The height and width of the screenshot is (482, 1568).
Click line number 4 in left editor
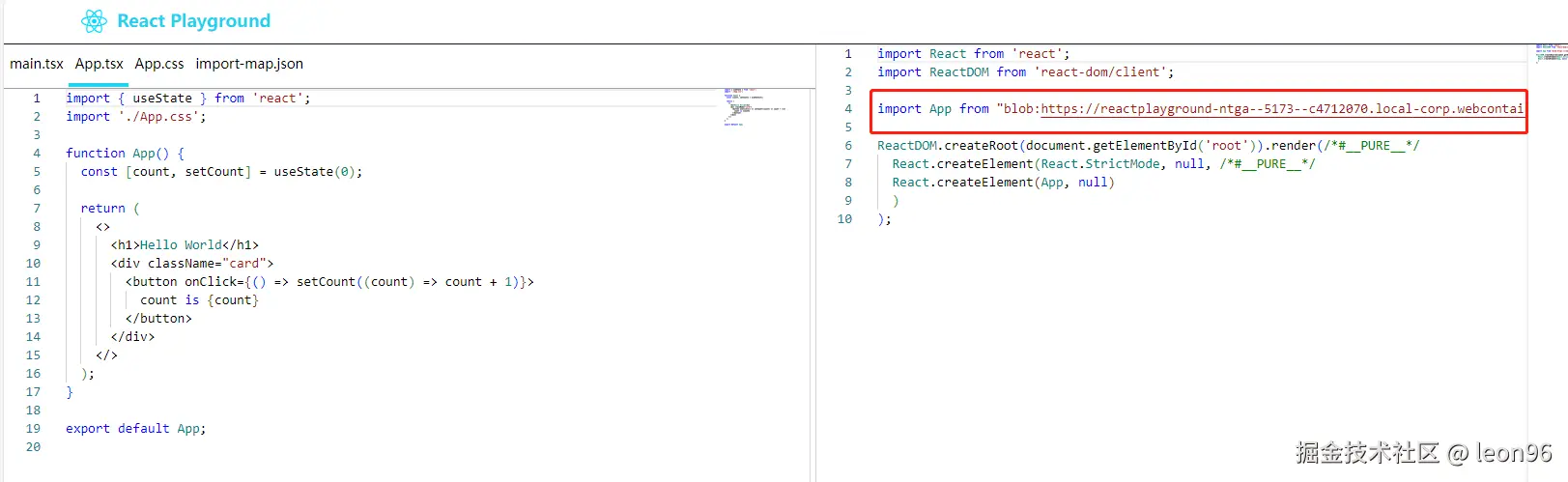pyautogui.click(x=37, y=154)
